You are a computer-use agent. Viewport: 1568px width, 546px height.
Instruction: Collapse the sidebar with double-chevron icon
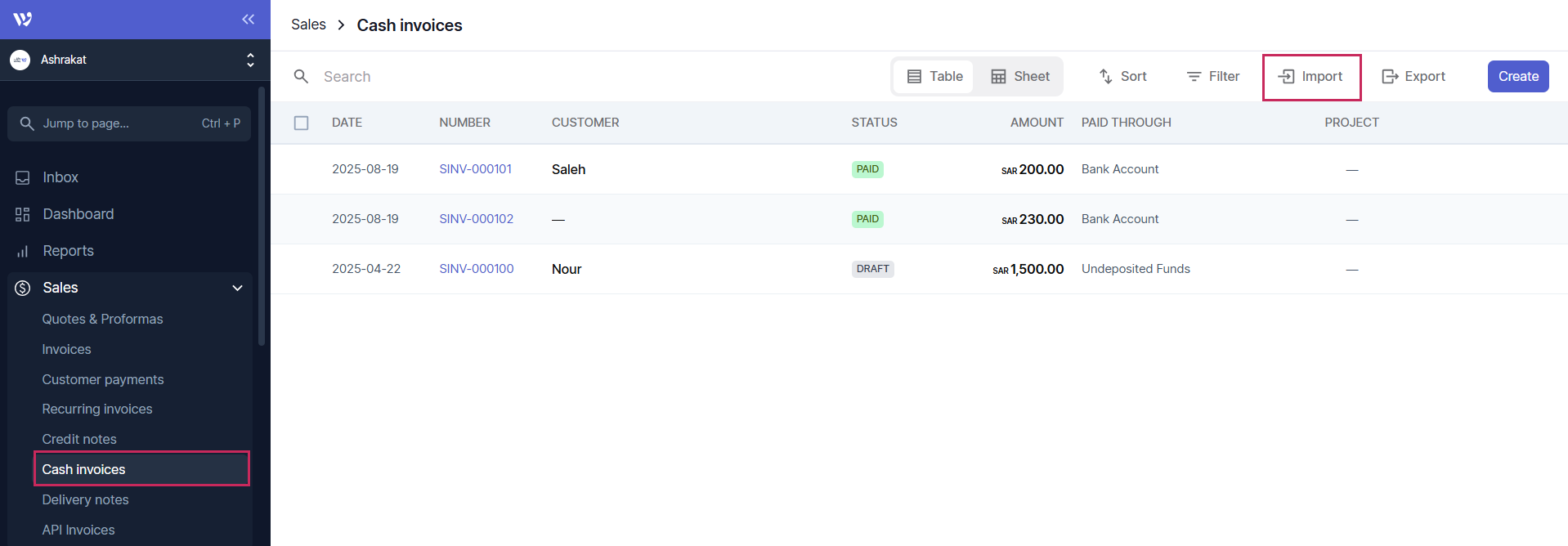[248, 19]
